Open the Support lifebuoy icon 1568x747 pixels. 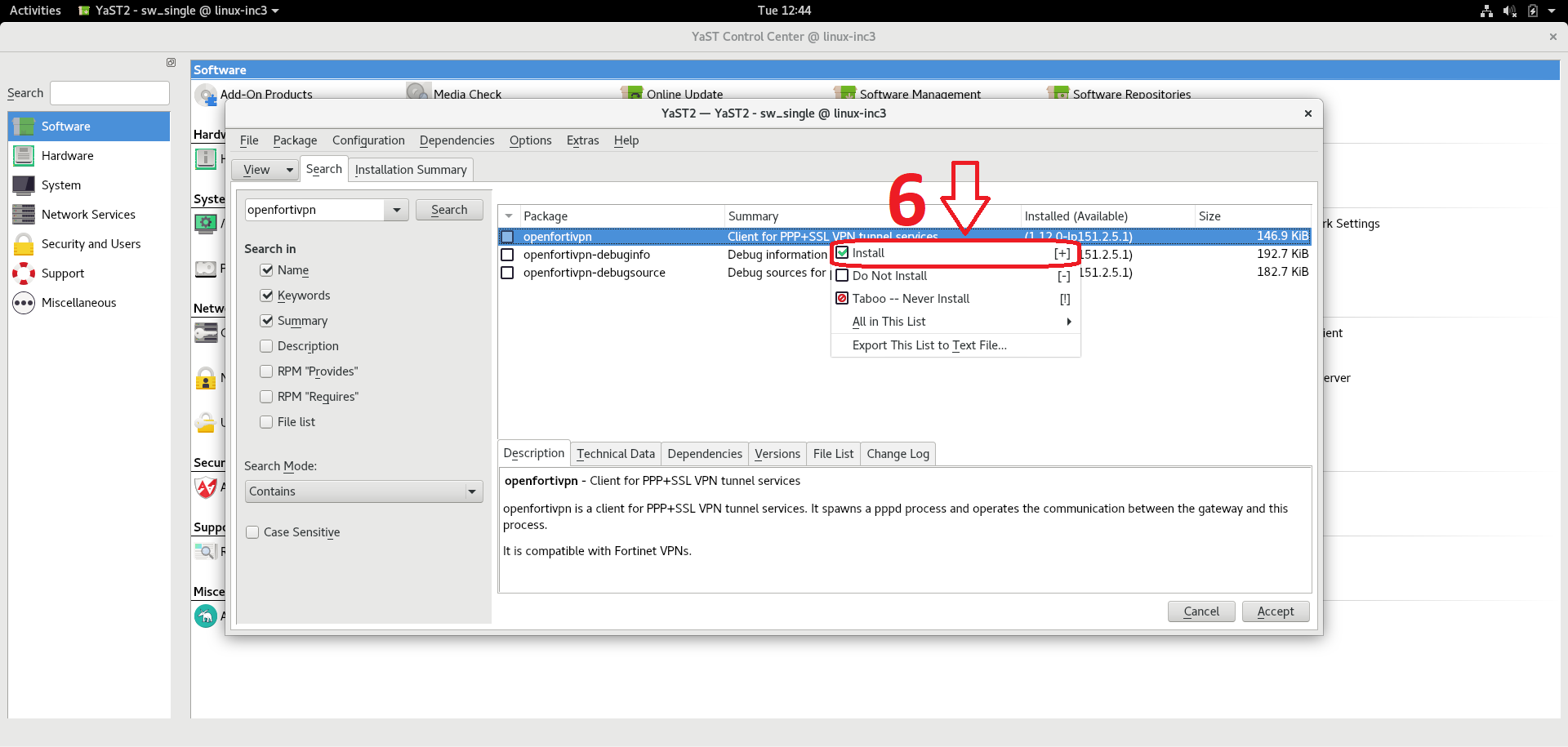(x=24, y=273)
